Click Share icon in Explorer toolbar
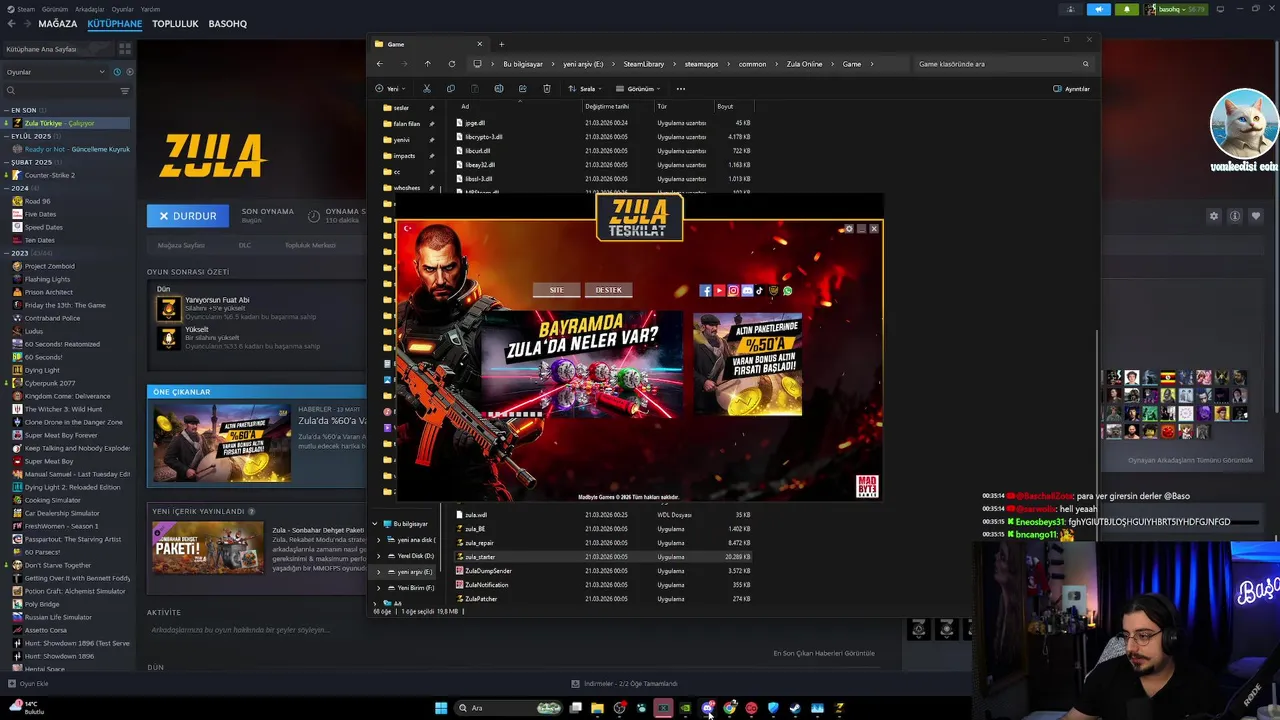 [x=522, y=89]
